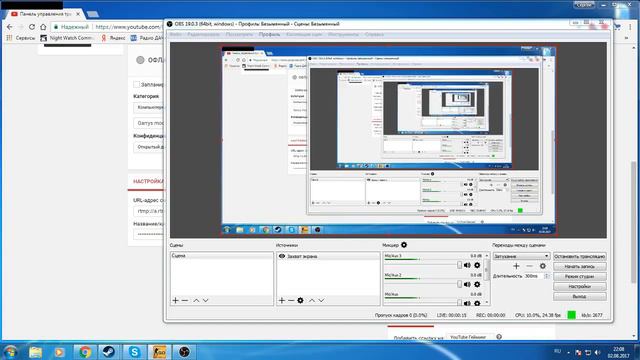Open Профиль menu in OBS

pos(269,35)
